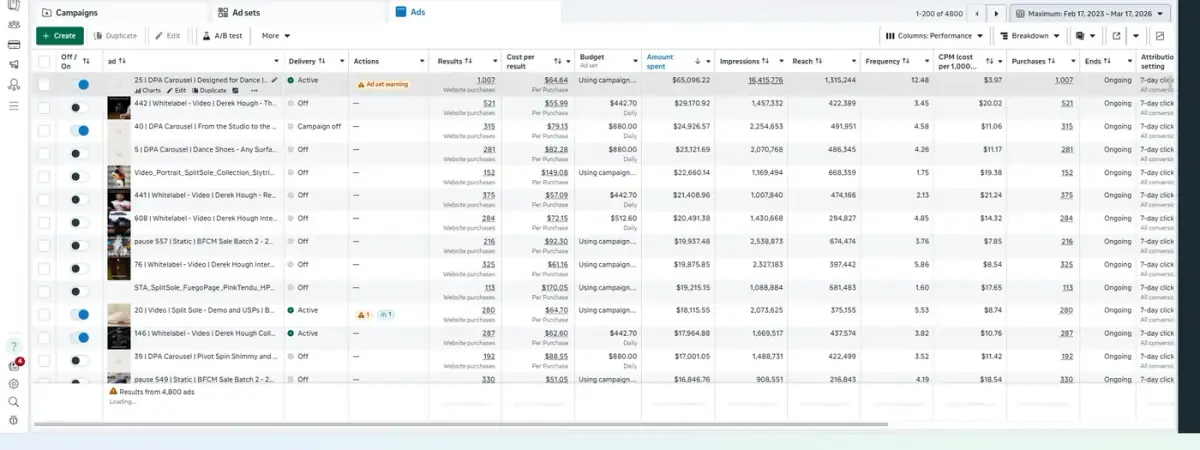This screenshot has height=450, width=1200.
Task: Open the 1,007 results link
Action: pyautogui.click(x=486, y=79)
